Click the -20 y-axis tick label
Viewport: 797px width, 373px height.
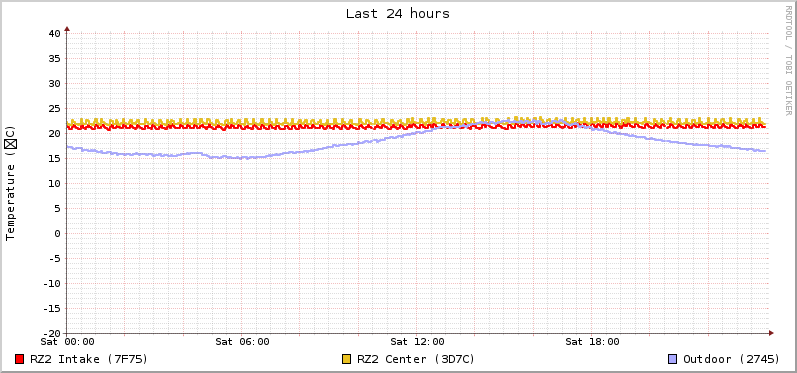coord(51,333)
